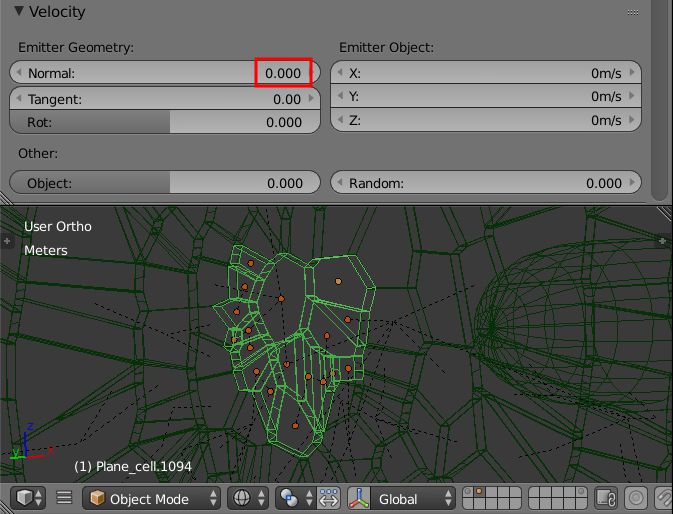Decrease Emitter Object Y with left arrow

(x=340, y=96)
